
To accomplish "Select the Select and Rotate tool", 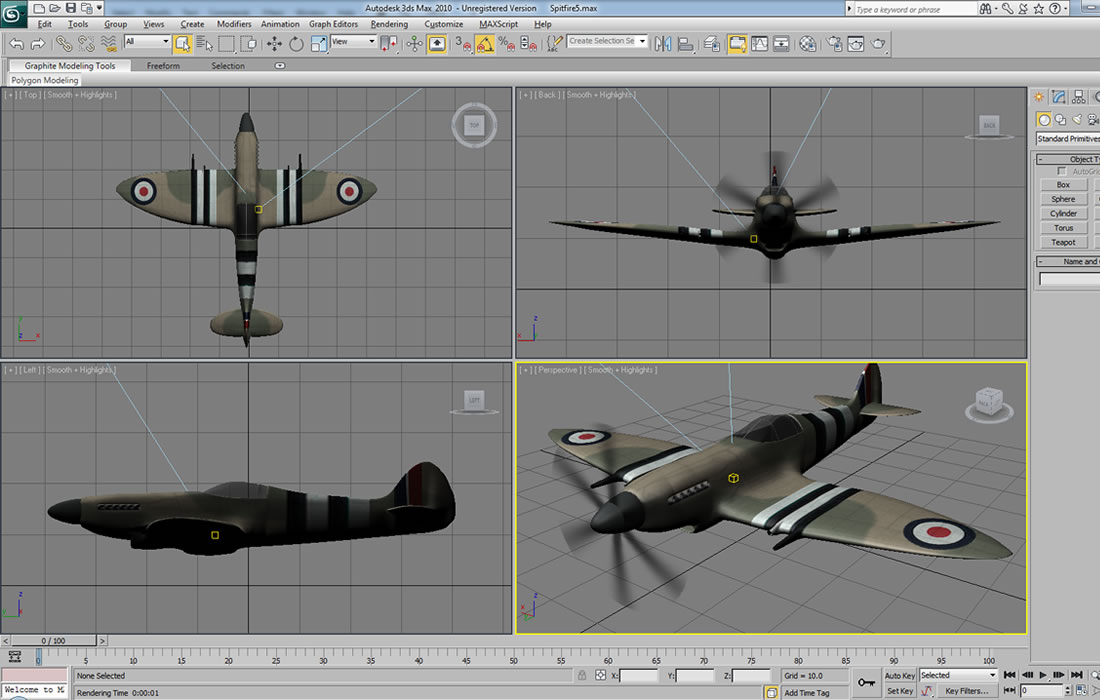I will (297, 43).
